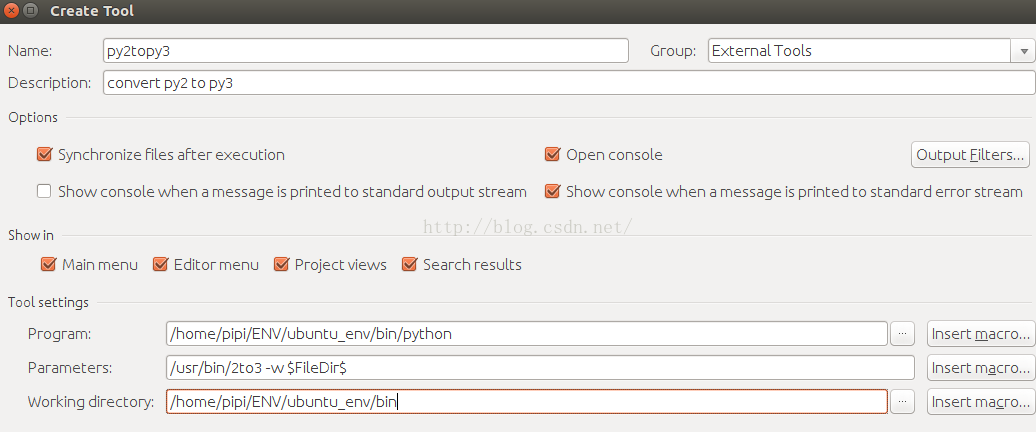Click Insert macro for the Parameters field

click(980, 368)
